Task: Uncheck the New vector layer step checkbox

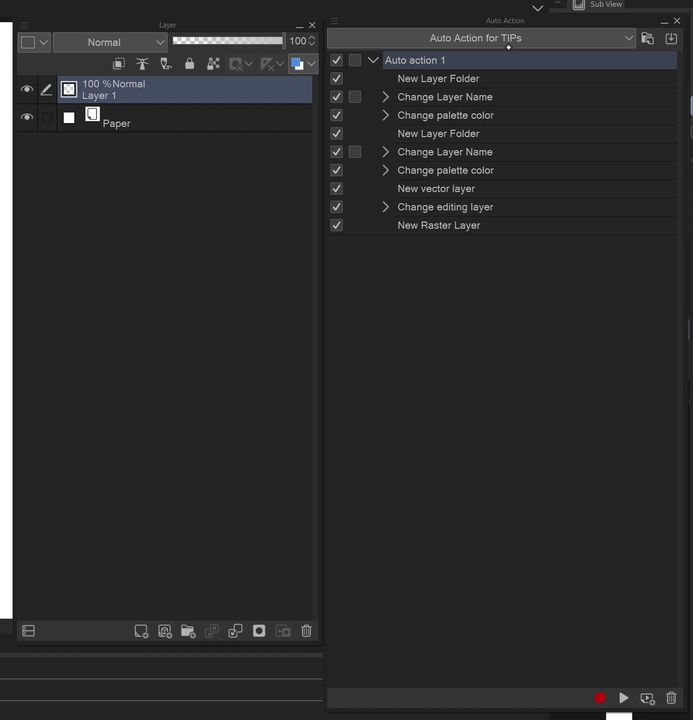Action: click(337, 189)
